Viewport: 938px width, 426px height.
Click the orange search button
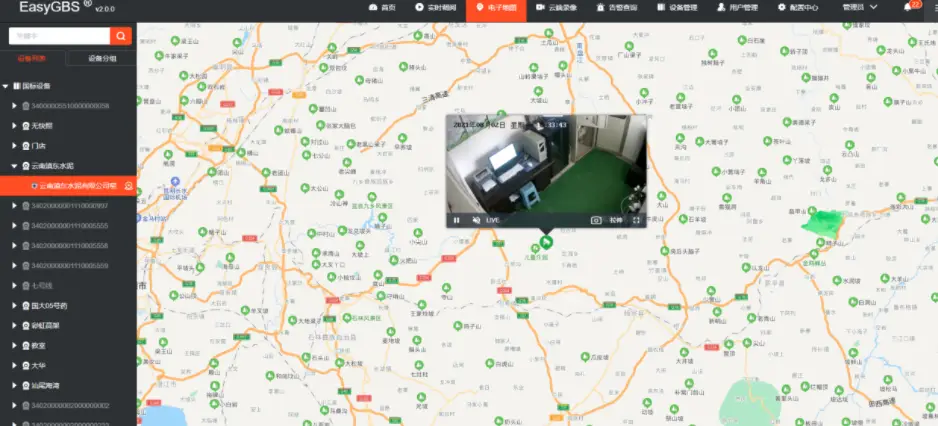(x=121, y=36)
